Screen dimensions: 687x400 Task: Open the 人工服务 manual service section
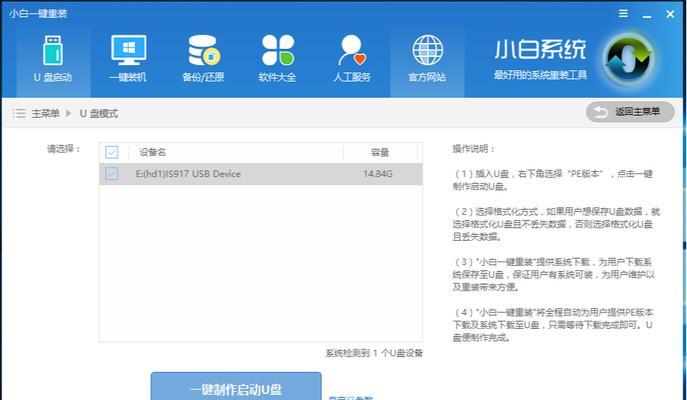tap(352, 61)
